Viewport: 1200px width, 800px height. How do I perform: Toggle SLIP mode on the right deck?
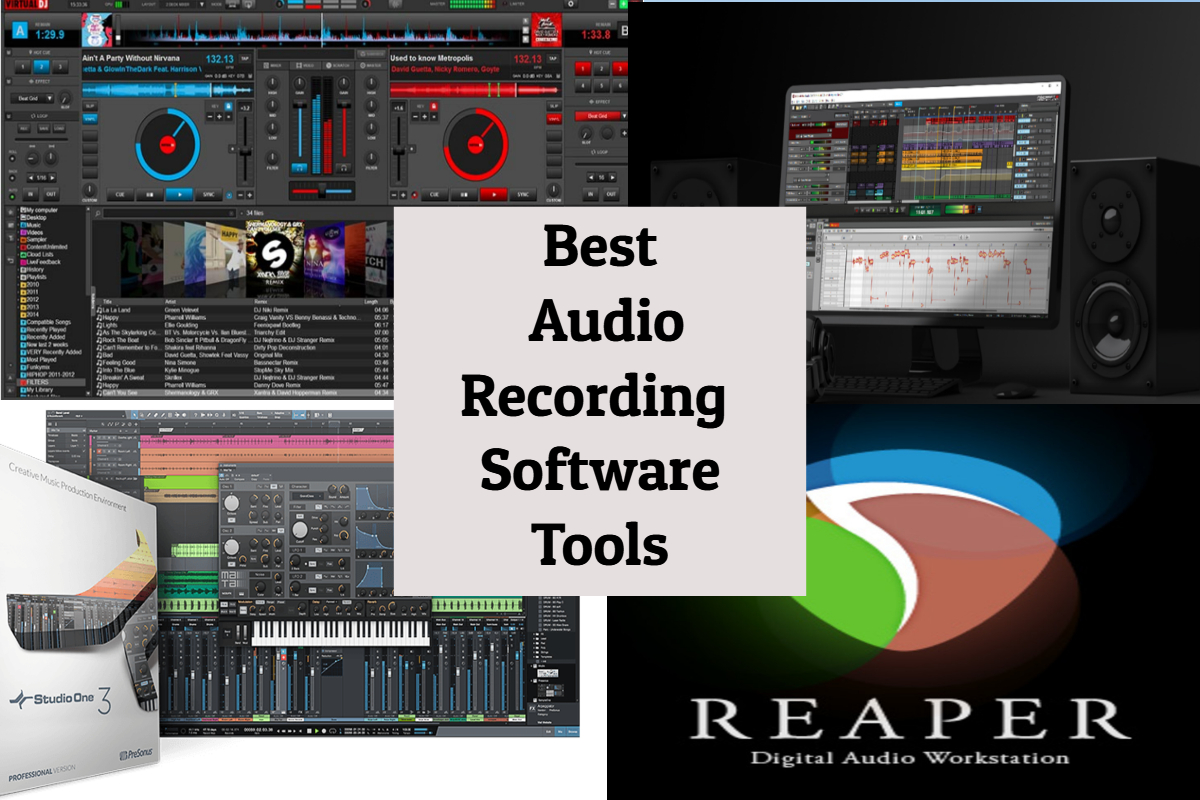coord(554,106)
